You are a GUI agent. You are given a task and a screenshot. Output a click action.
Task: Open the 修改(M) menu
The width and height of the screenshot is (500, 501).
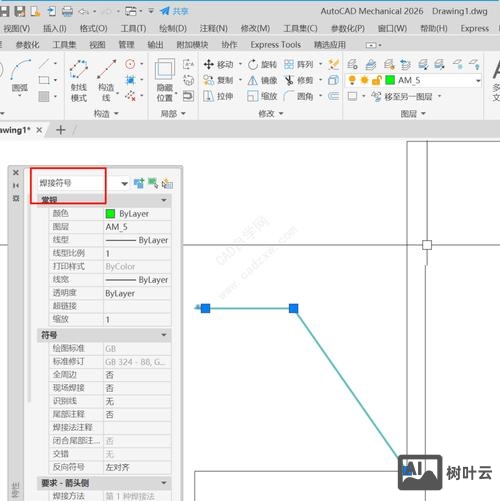tap(255, 29)
